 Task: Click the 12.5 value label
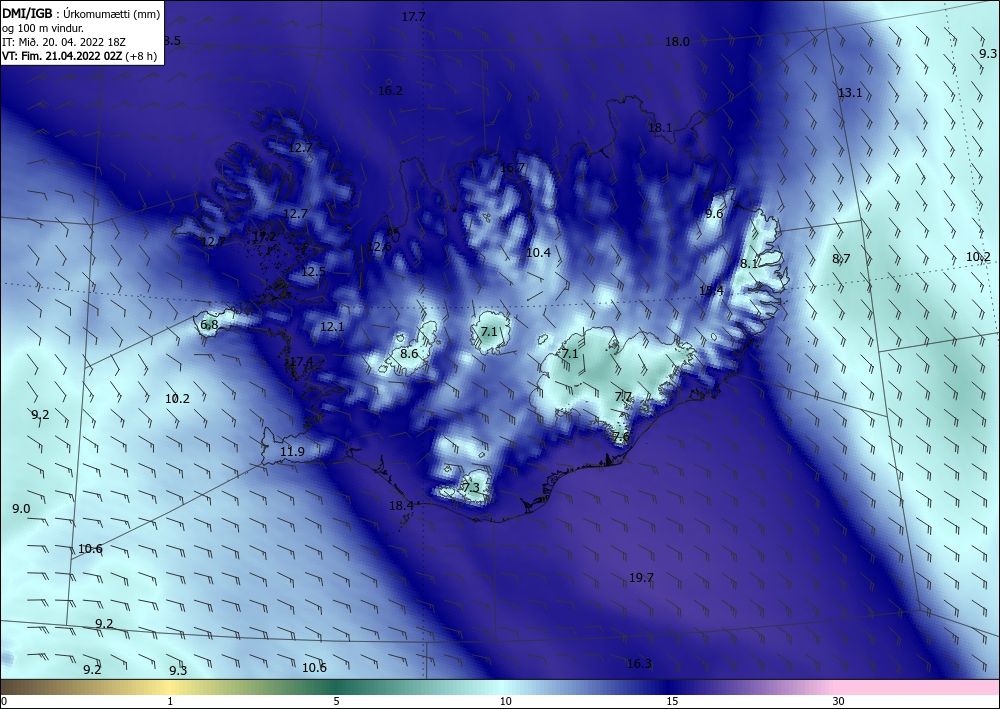[x=313, y=272]
